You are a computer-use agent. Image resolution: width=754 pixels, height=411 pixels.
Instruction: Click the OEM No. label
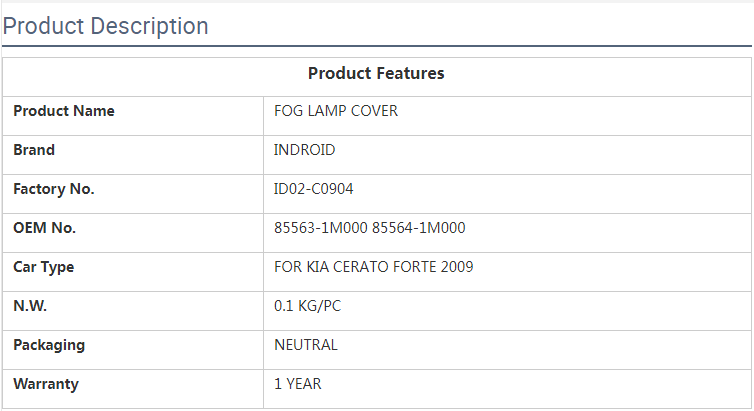45,228
